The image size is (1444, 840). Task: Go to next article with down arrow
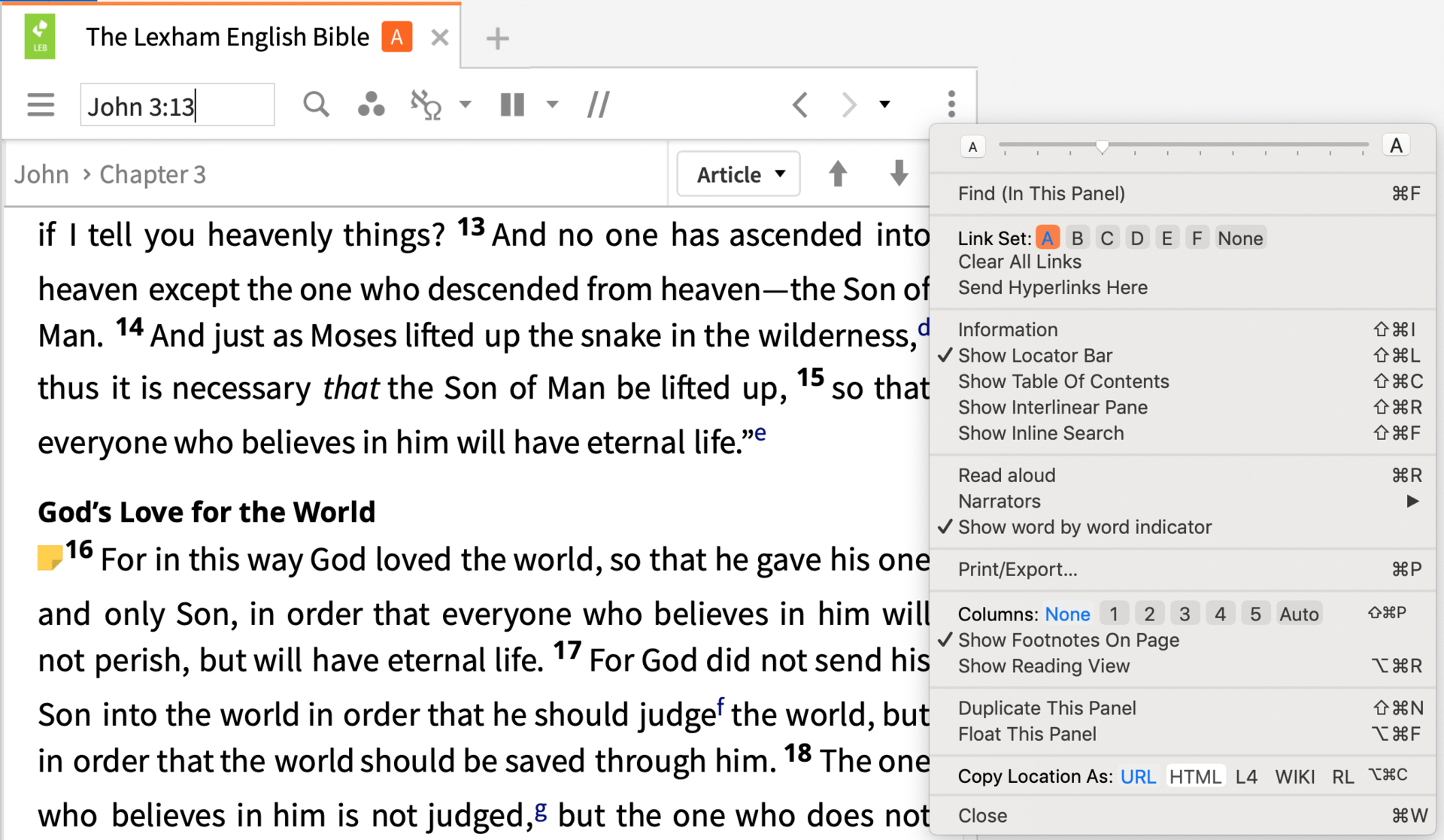tap(899, 174)
